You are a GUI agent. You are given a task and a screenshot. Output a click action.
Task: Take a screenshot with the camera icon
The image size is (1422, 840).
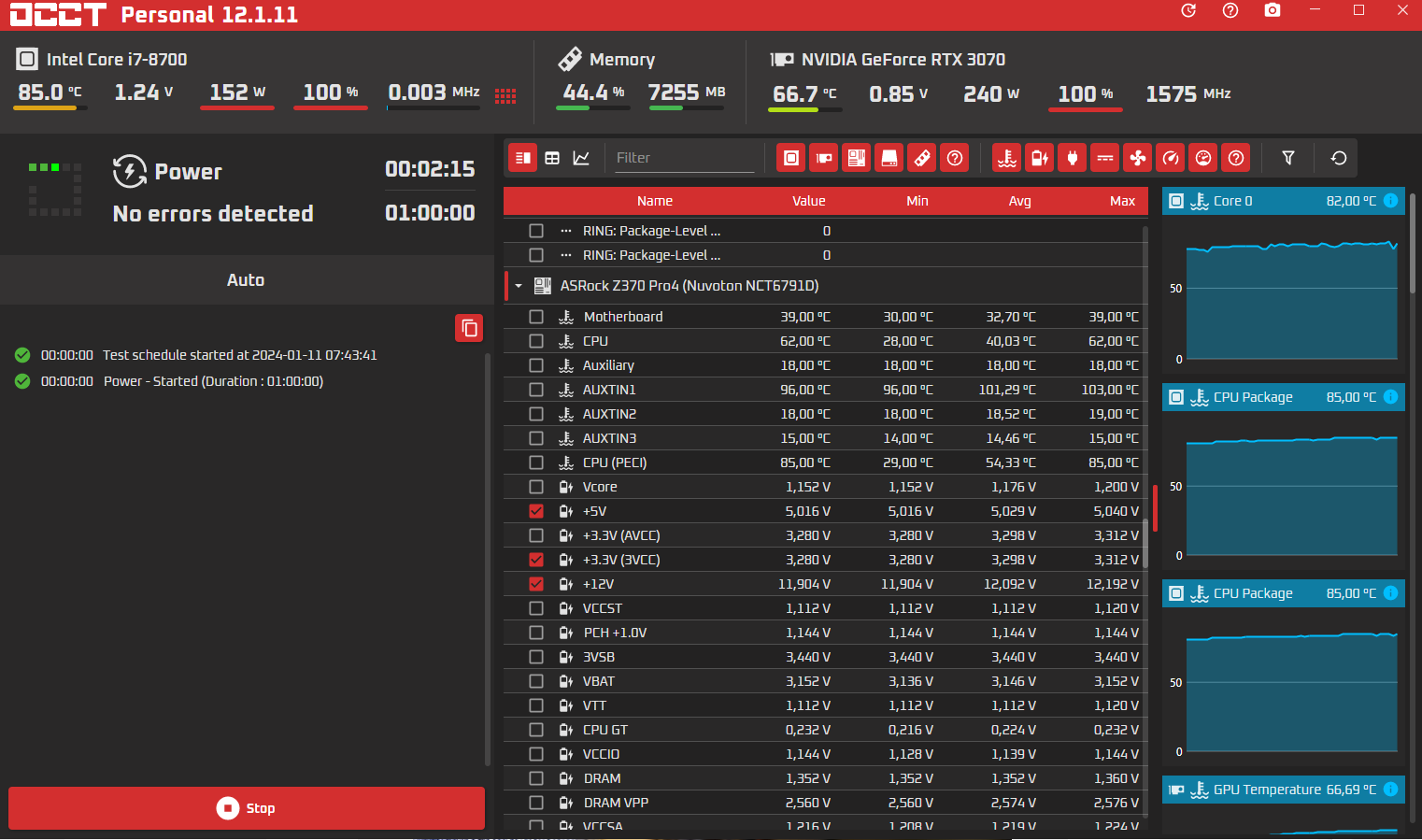(1273, 10)
